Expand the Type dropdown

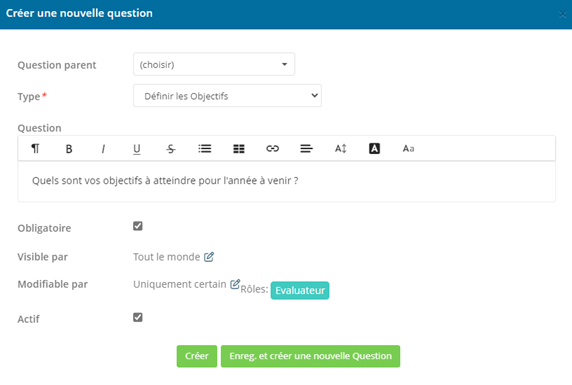pyautogui.click(x=227, y=96)
